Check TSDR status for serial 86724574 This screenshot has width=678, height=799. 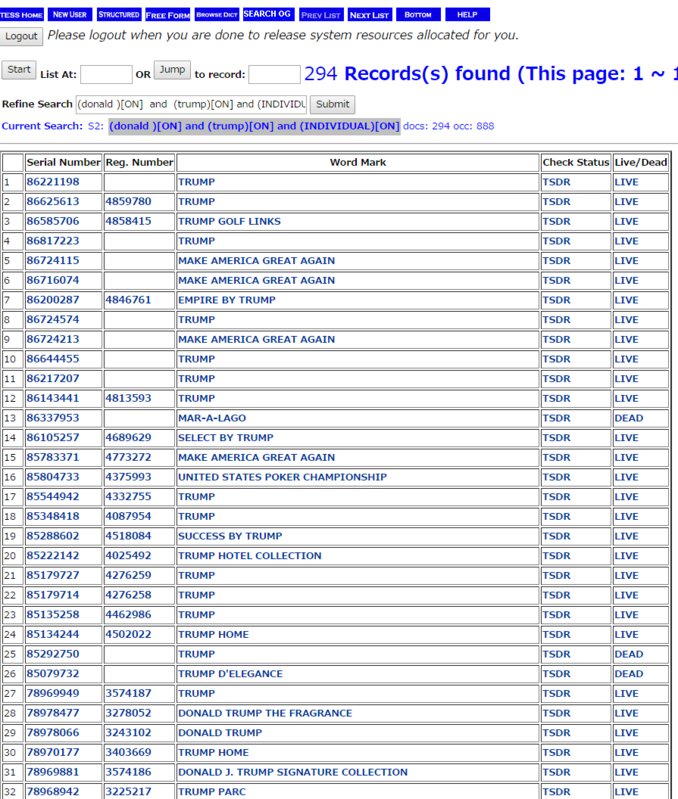tap(556, 320)
